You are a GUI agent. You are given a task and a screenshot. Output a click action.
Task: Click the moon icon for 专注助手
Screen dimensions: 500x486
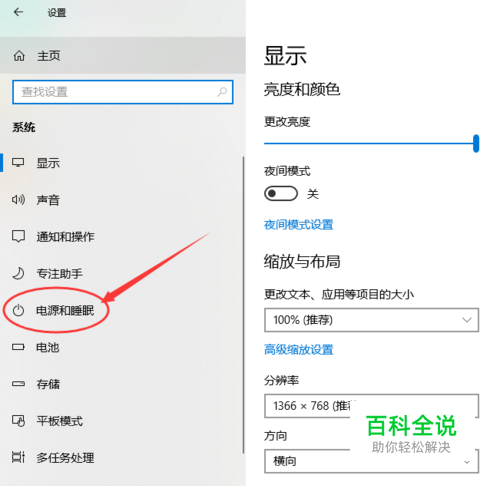[18, 273]
